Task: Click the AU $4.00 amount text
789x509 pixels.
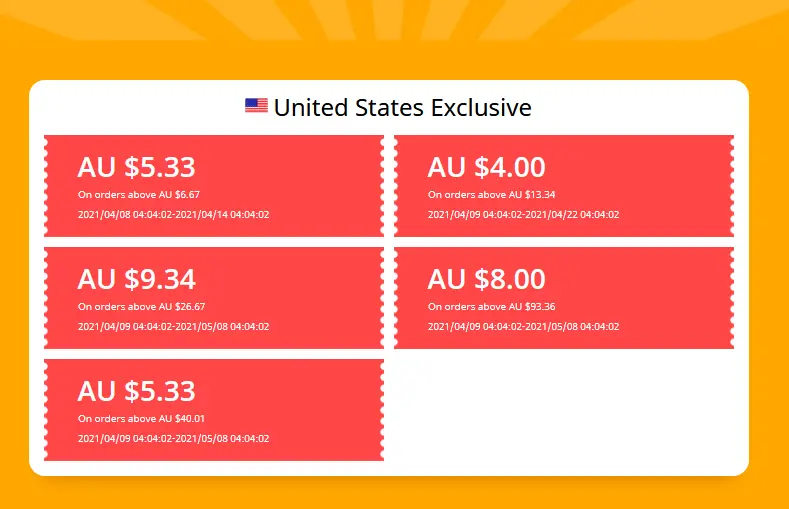Action: click(x=487, y=167)
